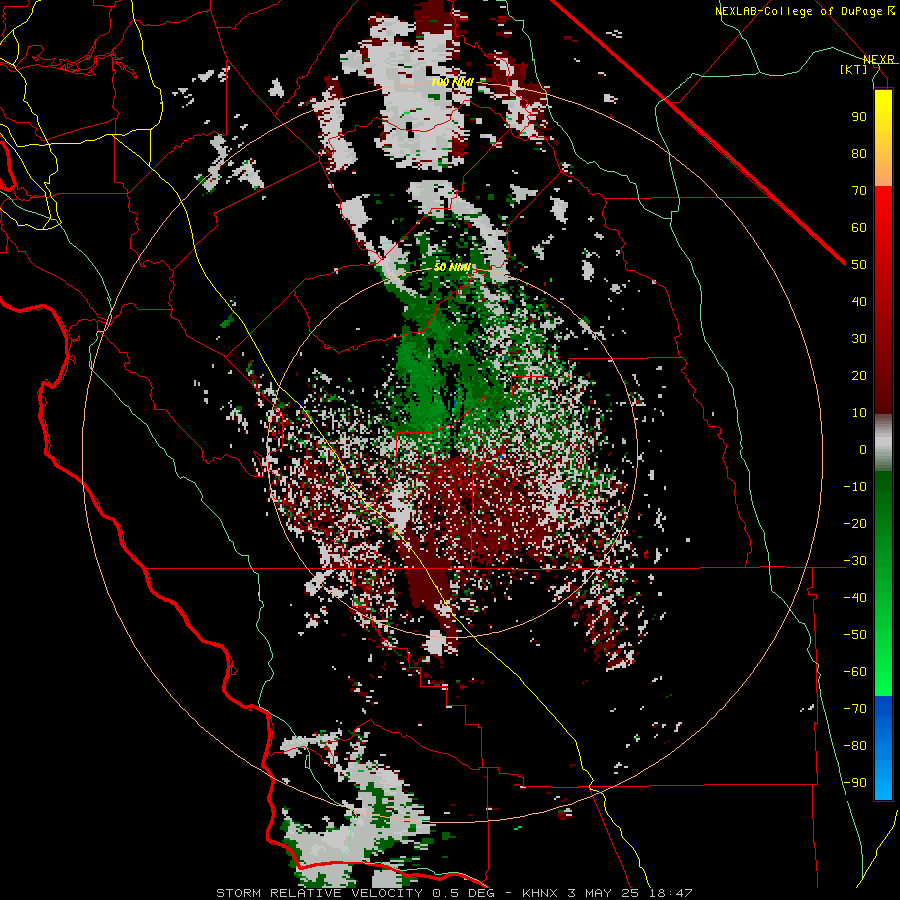The image size is (900, 900).
Task: Click the positive 40 scale value
Action: tap(859, 301)
